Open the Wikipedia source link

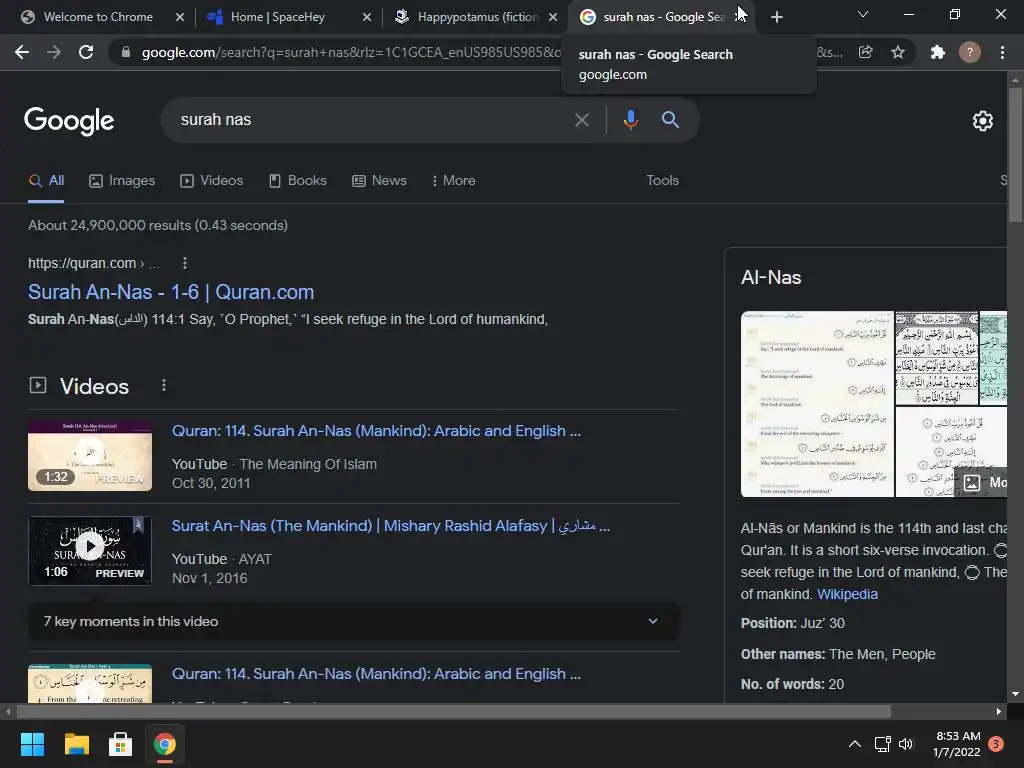coord(847,594)
